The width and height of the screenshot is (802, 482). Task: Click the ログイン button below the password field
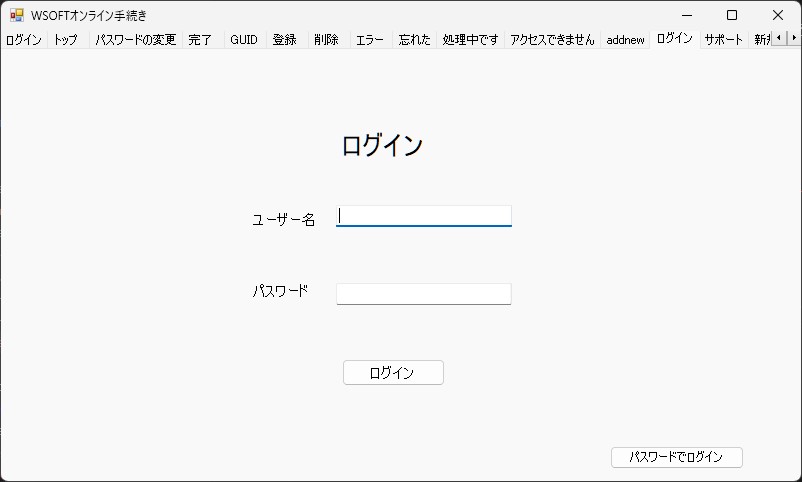(x=393, y=373)
